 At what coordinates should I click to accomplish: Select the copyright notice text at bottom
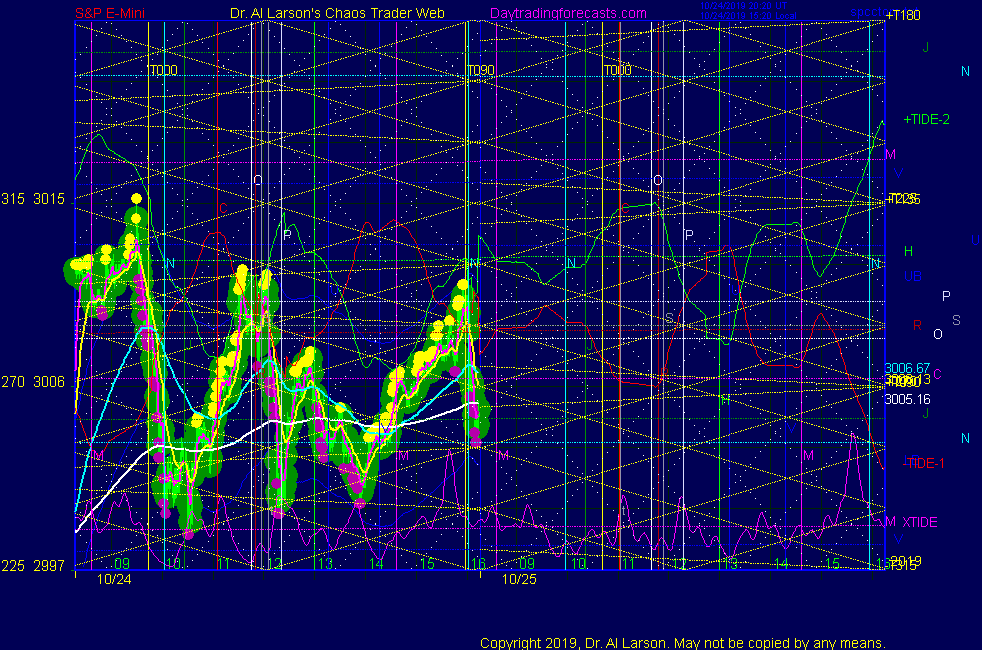tap(683, 643)
